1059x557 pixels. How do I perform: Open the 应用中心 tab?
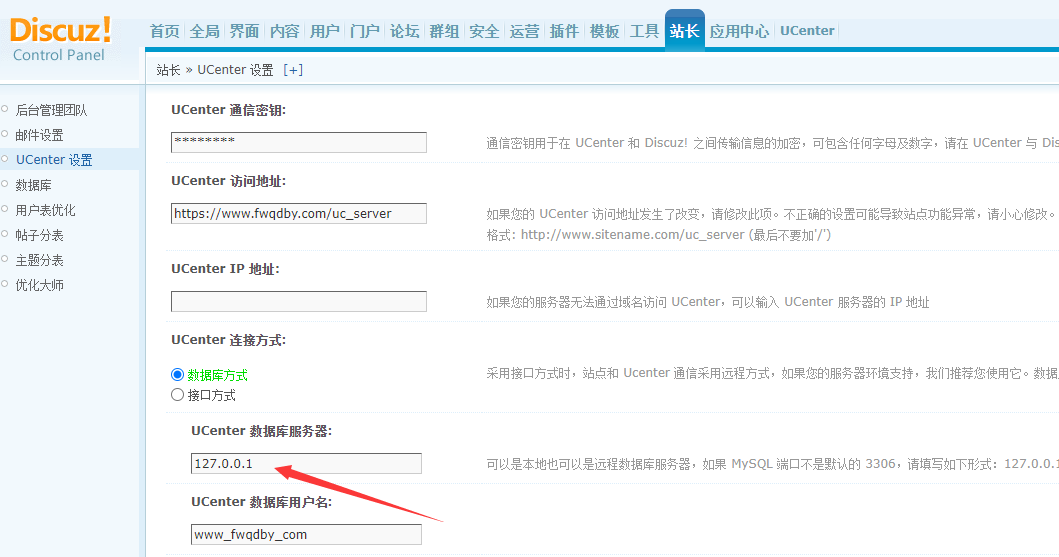click(x=739, y=31)
